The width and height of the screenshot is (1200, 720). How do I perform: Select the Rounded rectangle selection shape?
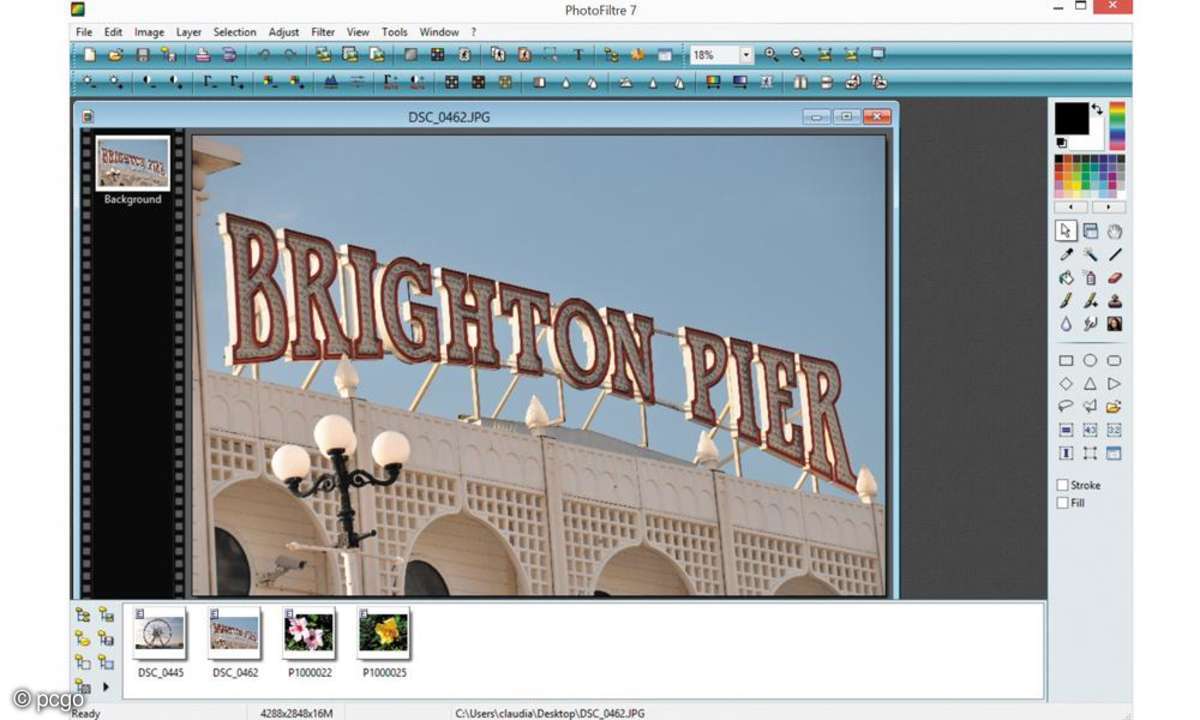click(1114, 361)
